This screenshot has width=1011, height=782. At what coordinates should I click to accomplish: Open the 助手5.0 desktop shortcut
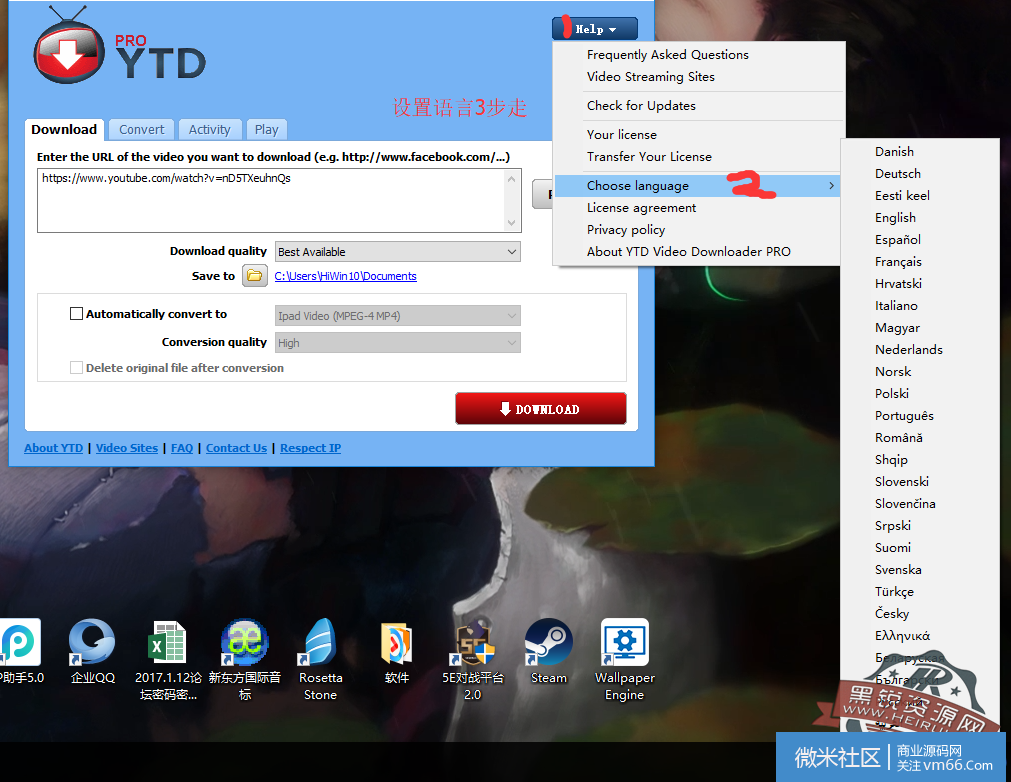click(21, 651)
